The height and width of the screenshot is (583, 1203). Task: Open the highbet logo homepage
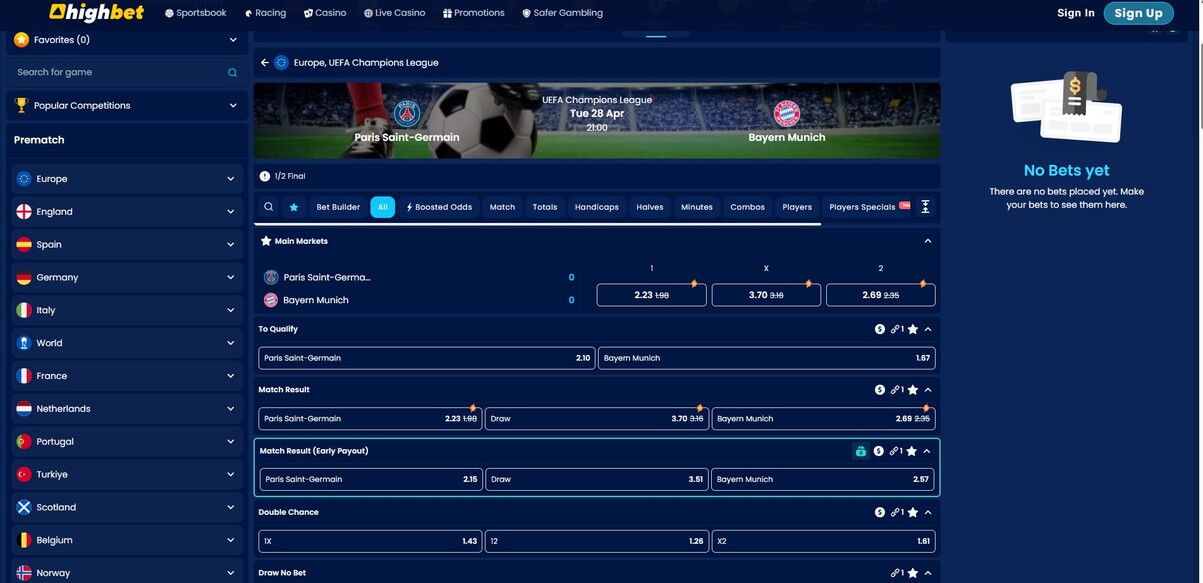click(97, 13)
